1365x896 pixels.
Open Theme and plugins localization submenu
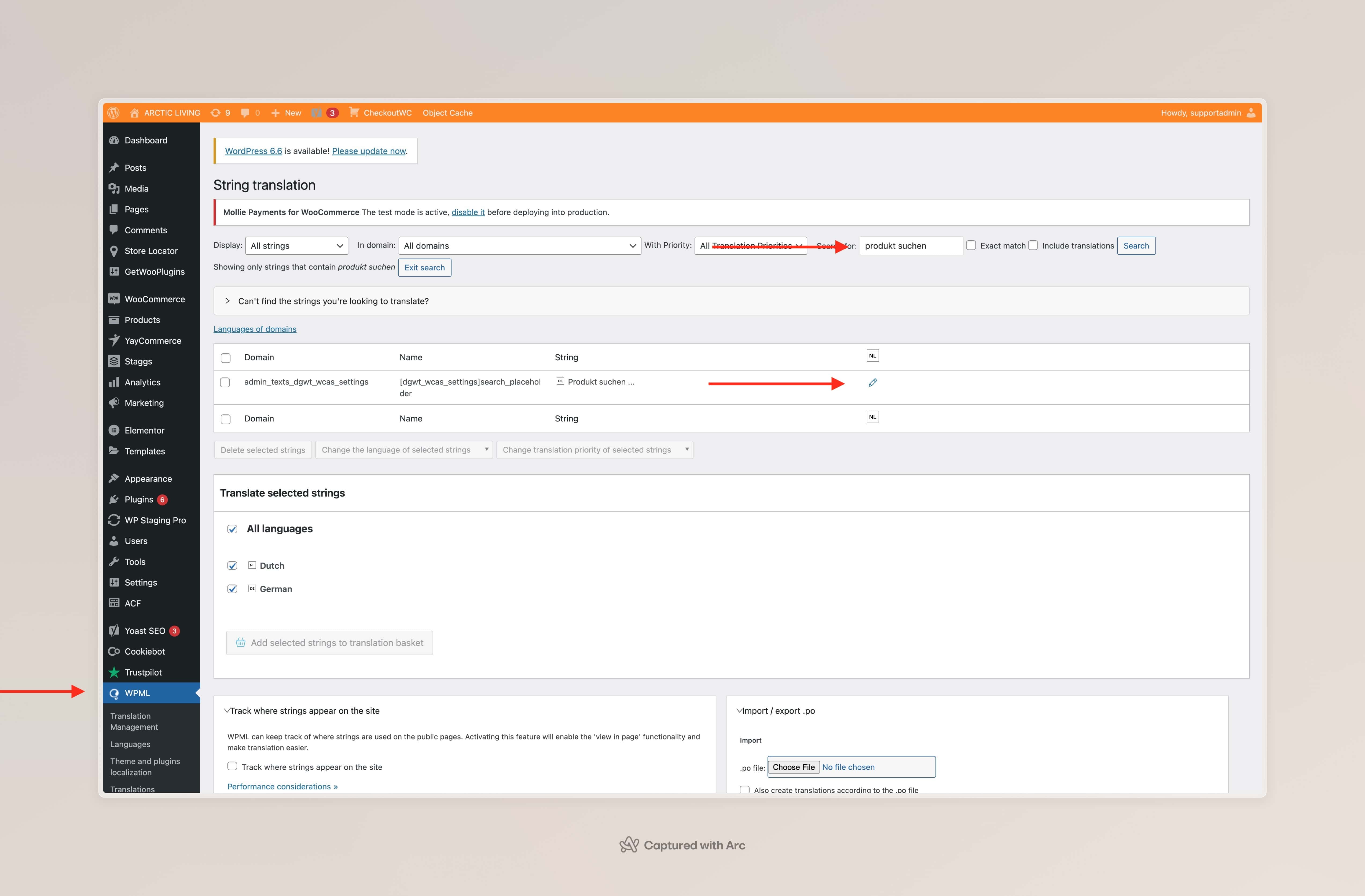click(x=145, y=766)
